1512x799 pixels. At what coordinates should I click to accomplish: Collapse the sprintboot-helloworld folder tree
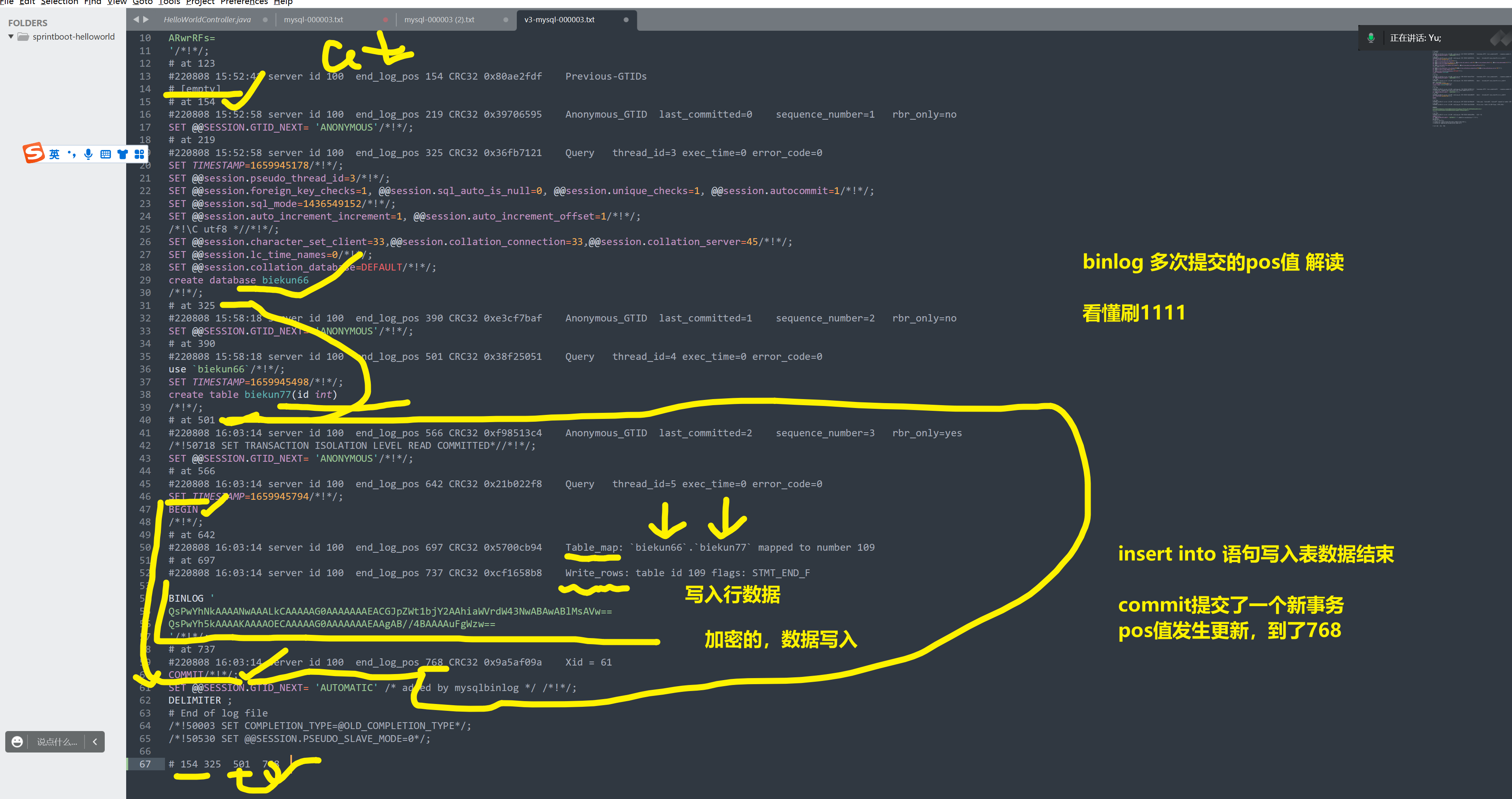(x=11, y=36)
